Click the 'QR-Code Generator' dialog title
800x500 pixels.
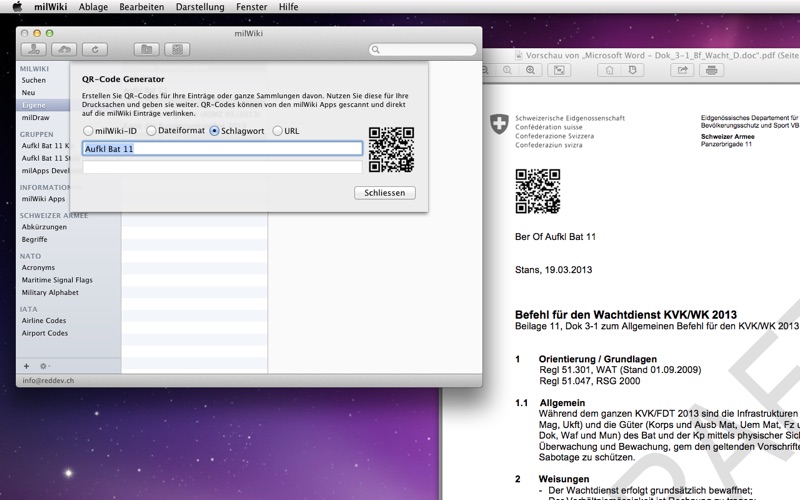123,79
